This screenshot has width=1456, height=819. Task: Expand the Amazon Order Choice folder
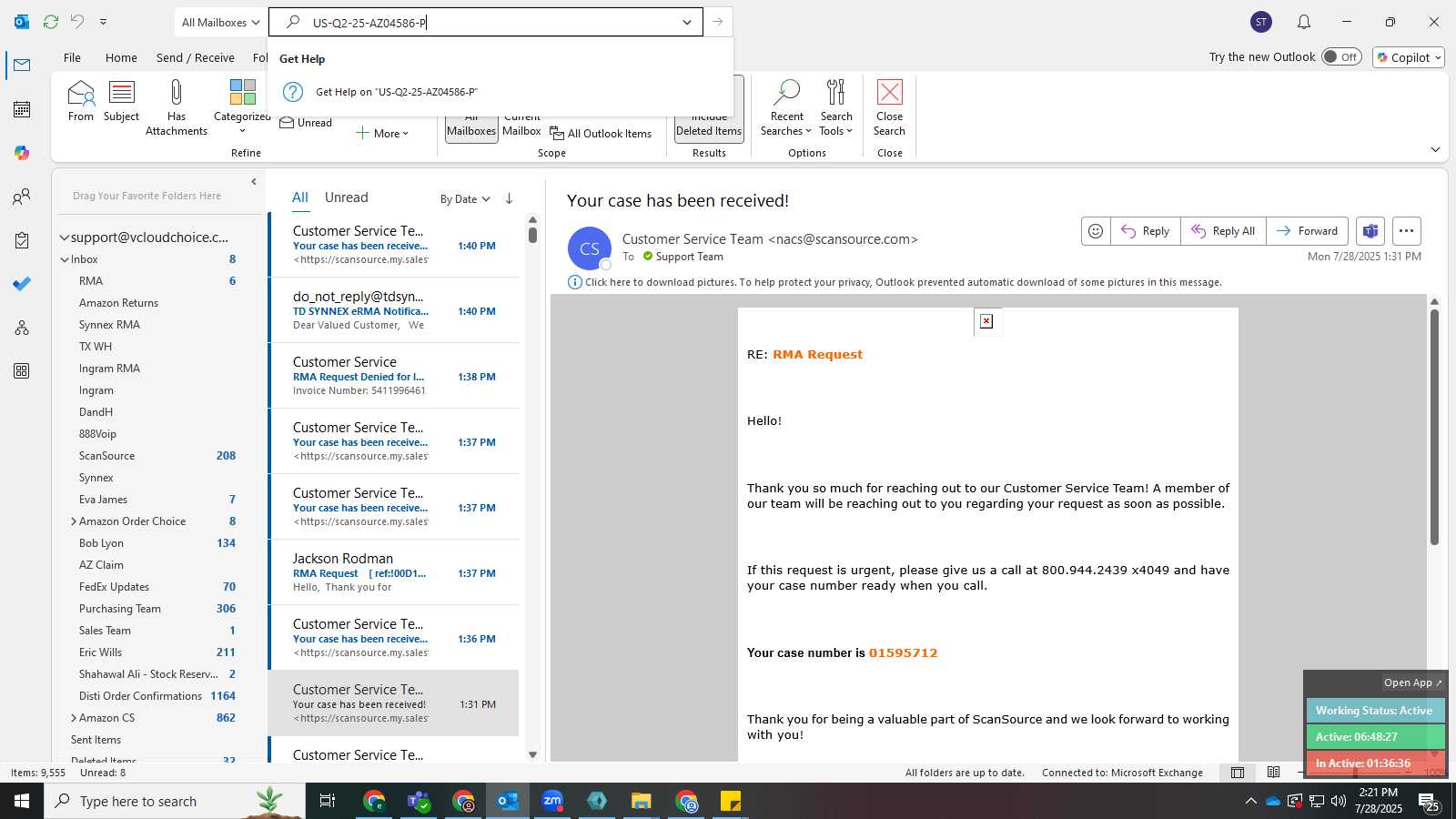click(x=74, y=521)
